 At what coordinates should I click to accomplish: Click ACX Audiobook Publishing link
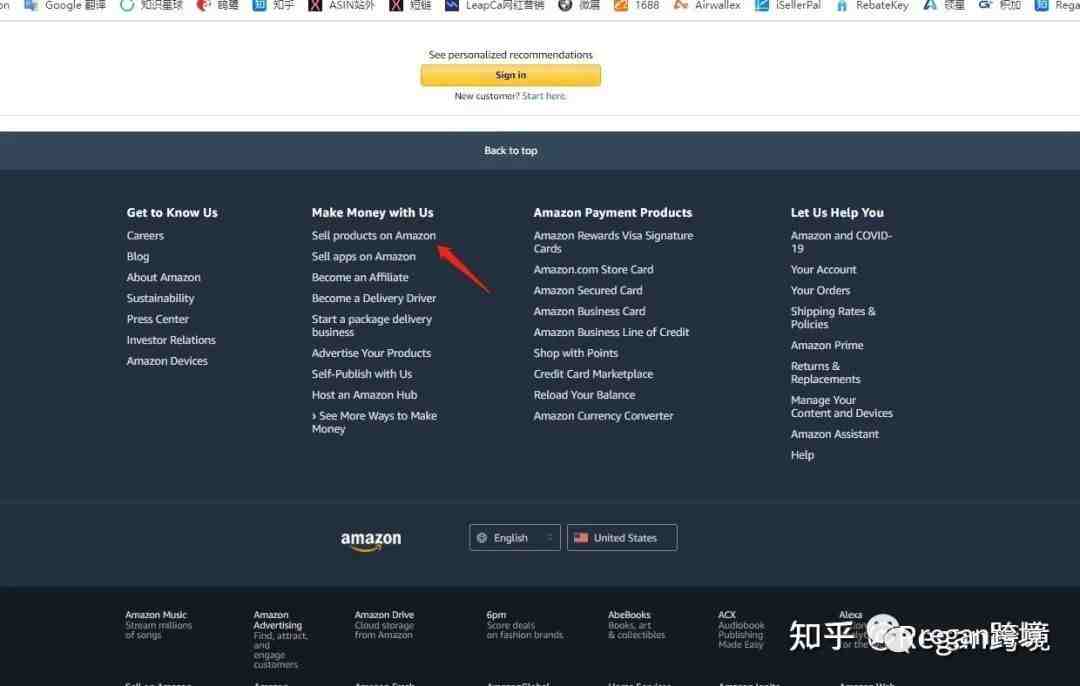point(741,630)
